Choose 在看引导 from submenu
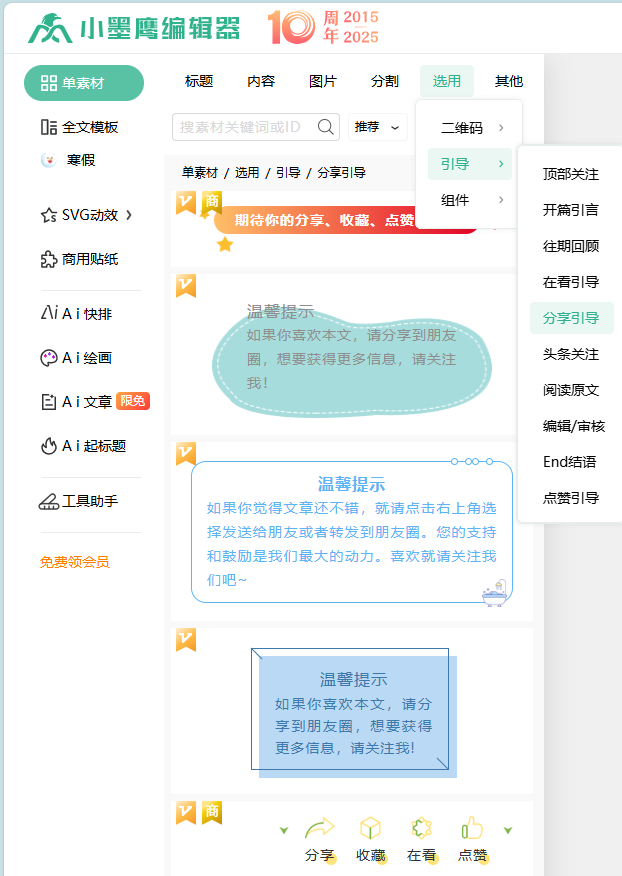Screen dimensions: 622x876 point(571,282)
